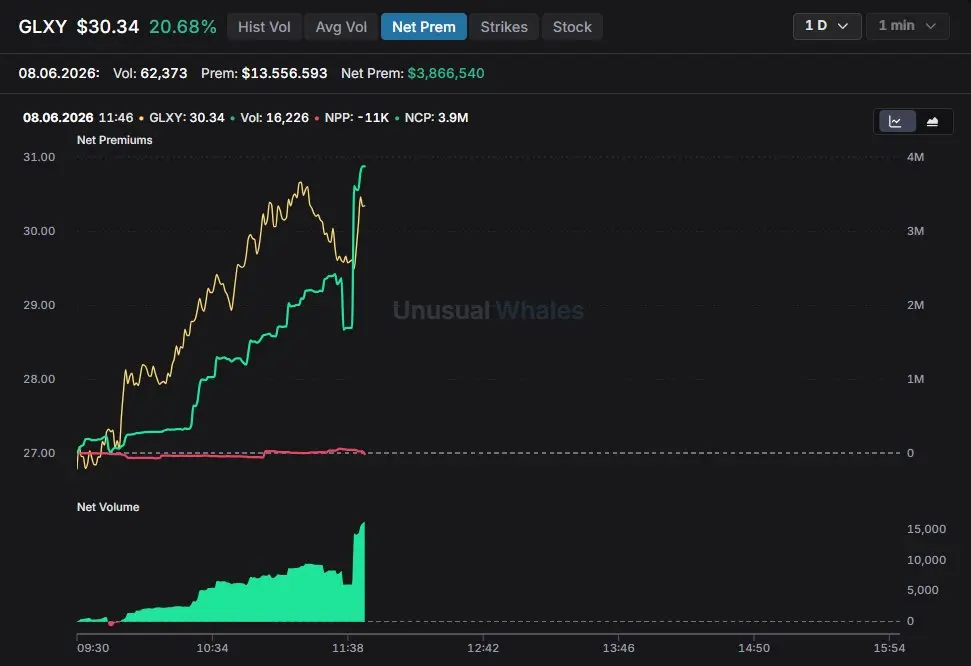971x666 pixels.
Task: Click the 29.00 price axis label
Action: (39, 305)
